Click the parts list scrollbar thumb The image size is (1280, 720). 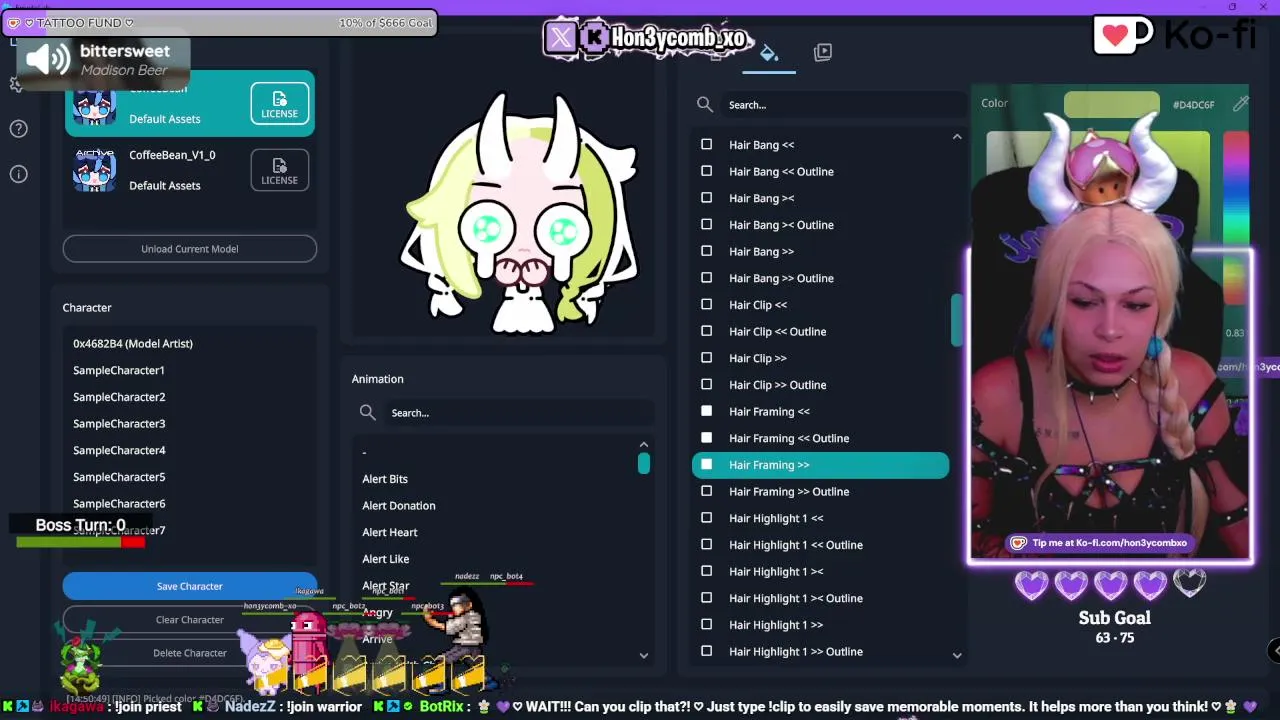click(x=956, y=321)
